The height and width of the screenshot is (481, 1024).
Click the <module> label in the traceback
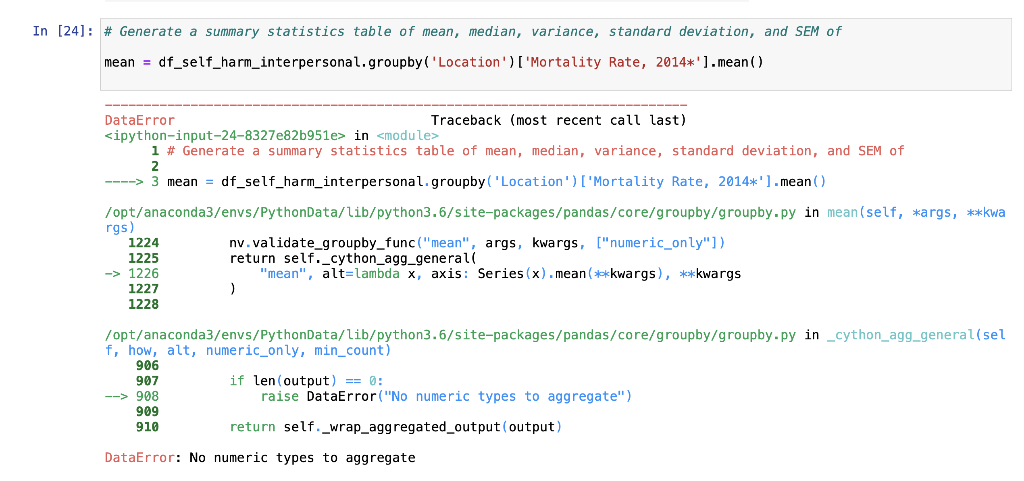408,136
